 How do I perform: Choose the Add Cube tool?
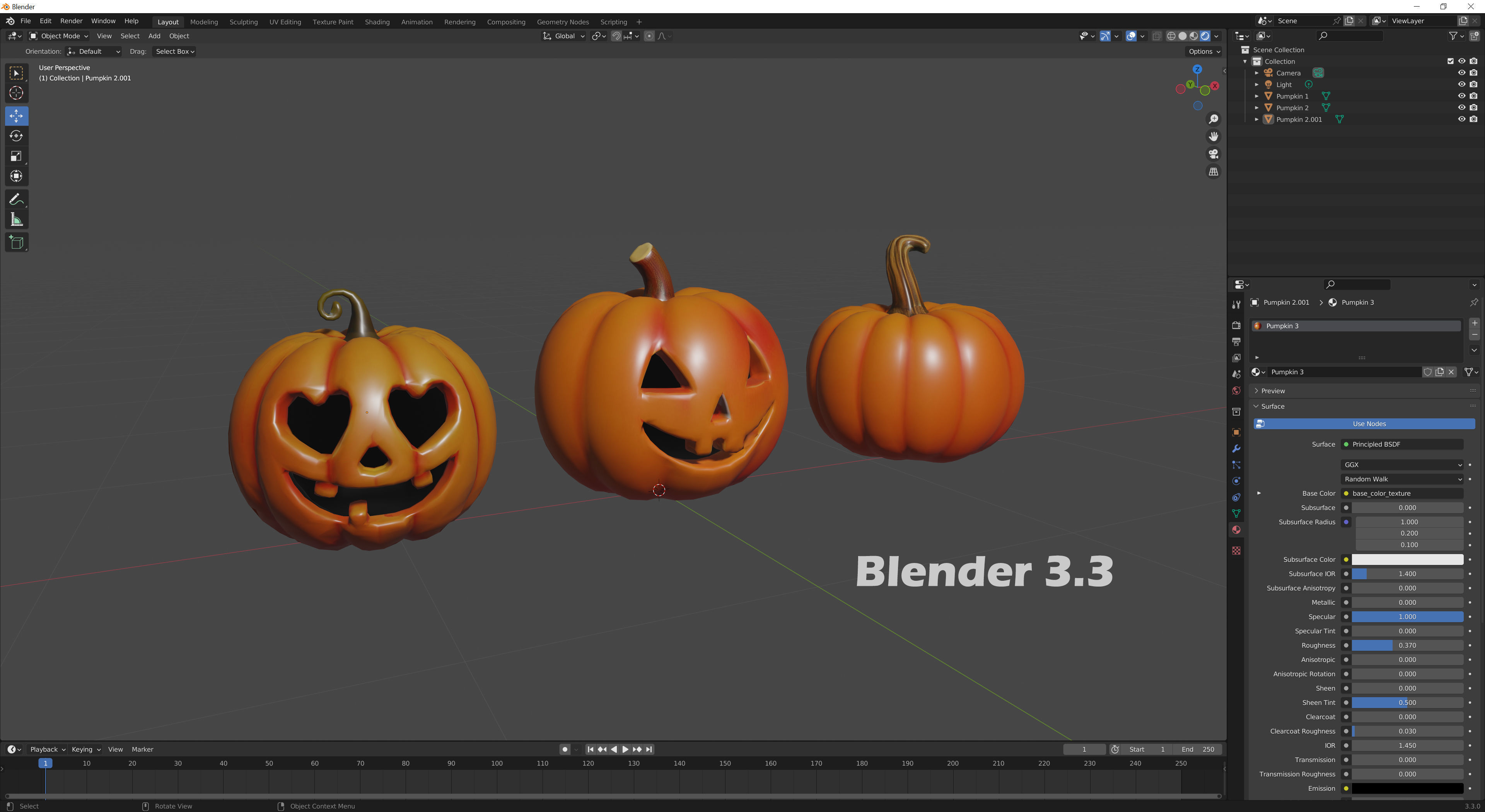[16, 242]
